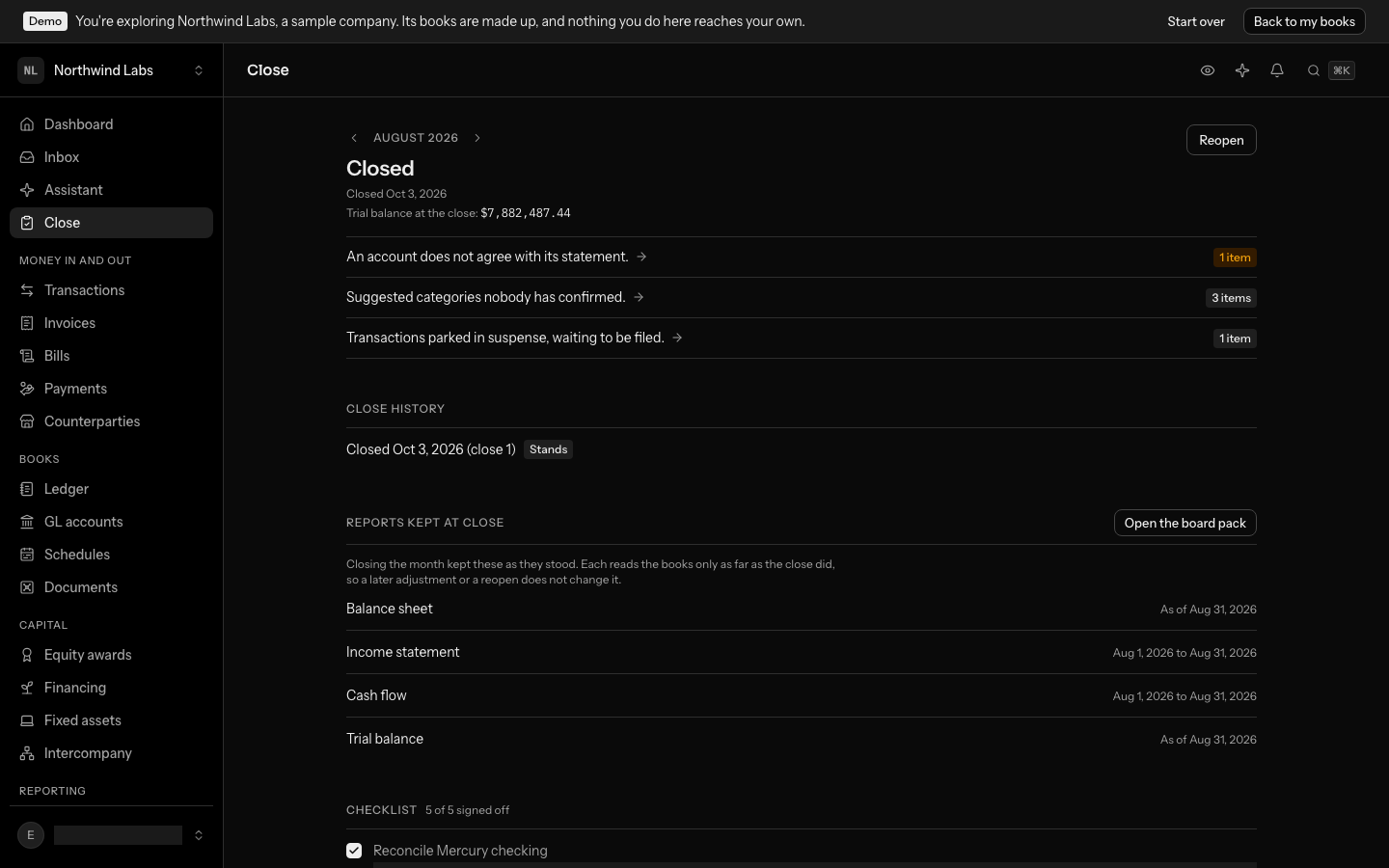
Task: Click the Assistant sparkle icon in sidebar
Action: pyautogui.click(x=27, y=190)
